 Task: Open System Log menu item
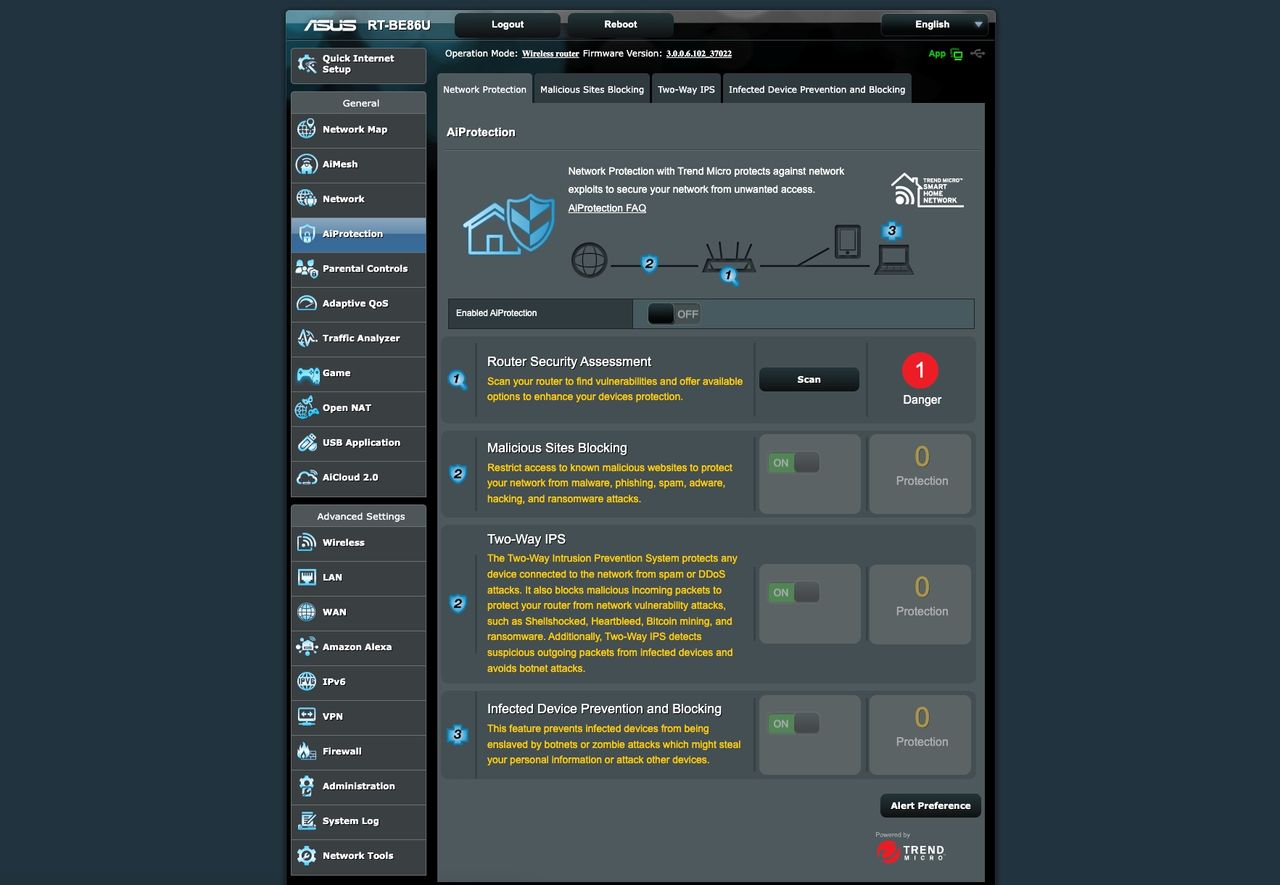click(358, 821)
